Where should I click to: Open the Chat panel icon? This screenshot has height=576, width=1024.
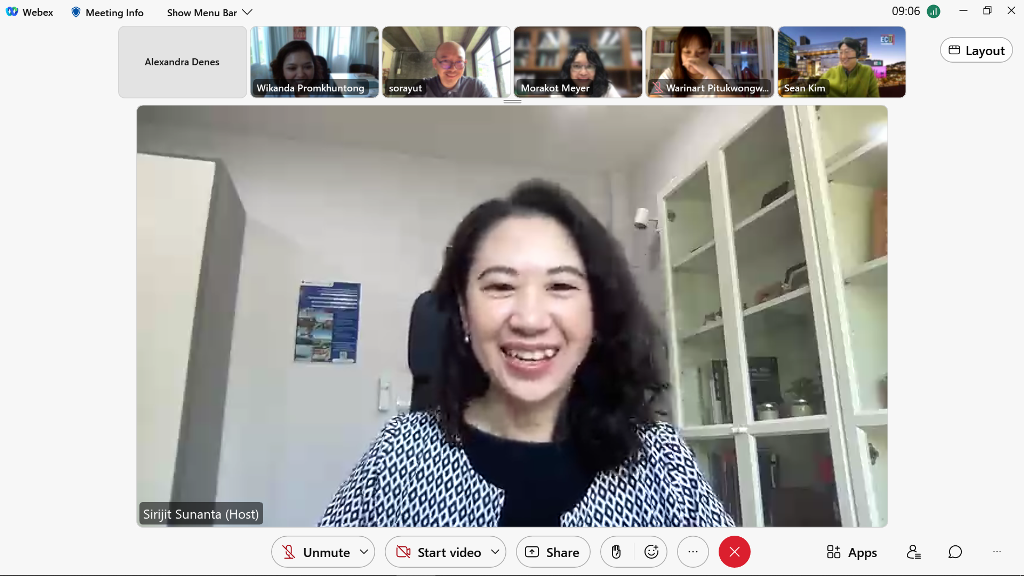[x=955, y=552]
